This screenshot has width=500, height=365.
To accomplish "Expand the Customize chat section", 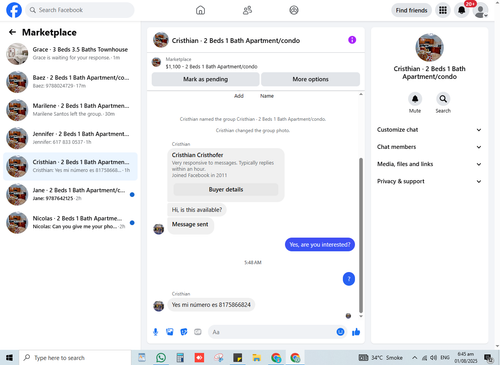I will tap(429, 130).
